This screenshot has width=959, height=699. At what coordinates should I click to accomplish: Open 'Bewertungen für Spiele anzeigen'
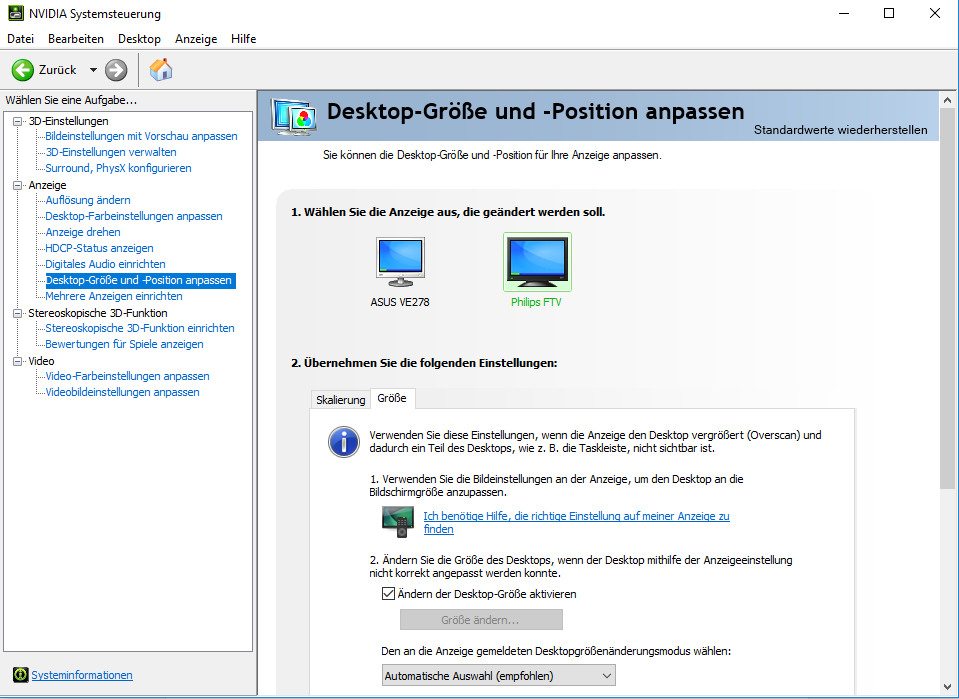[x=124, y=344]
